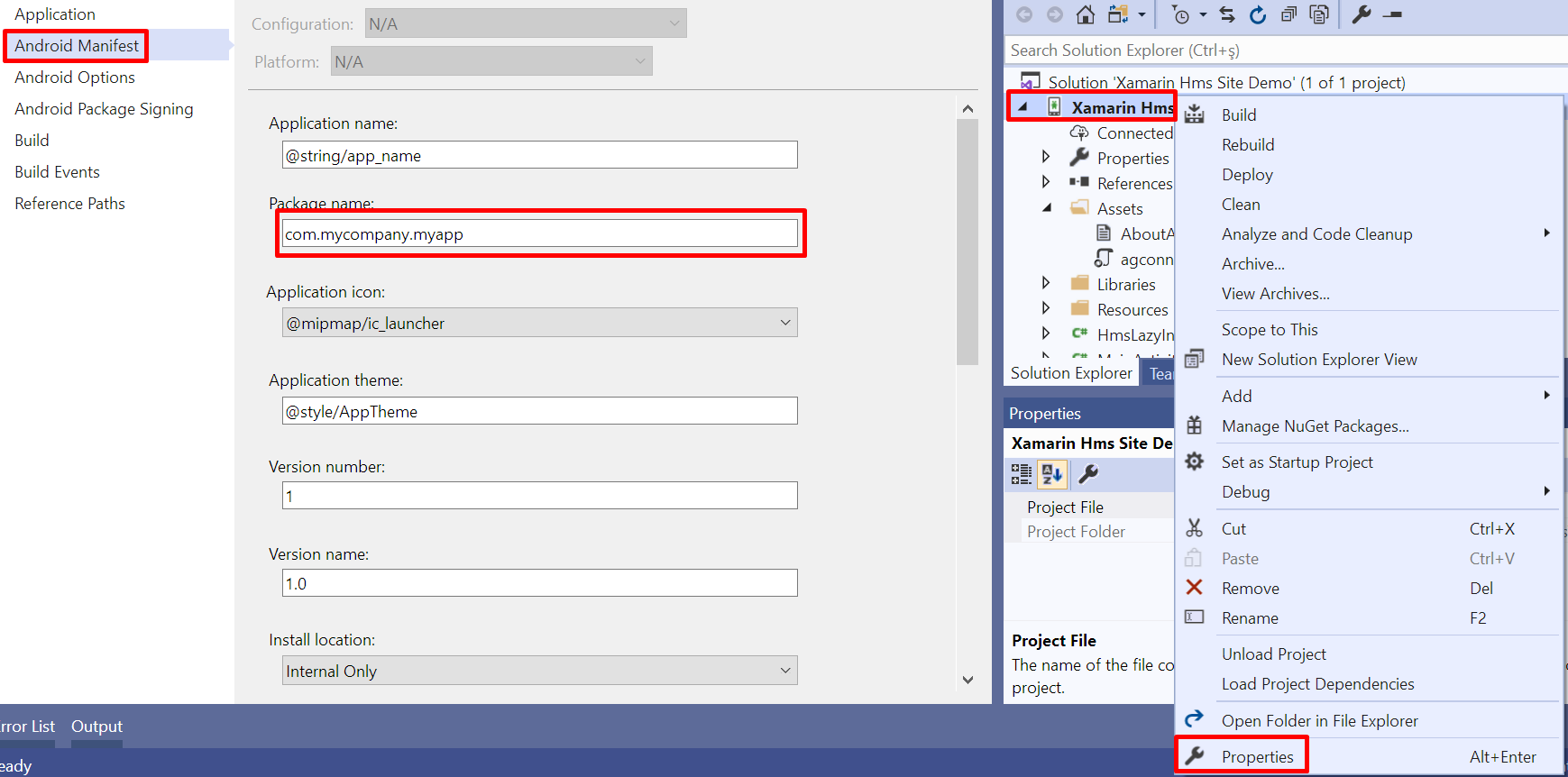Collapse the Assets folder in the tree
The width and height of the screenshot is (1568, 777).
1047,208
